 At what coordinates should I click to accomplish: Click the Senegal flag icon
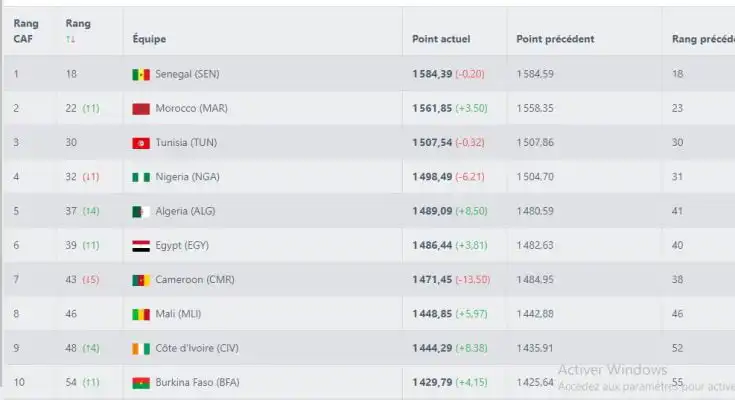pos(141,75)
